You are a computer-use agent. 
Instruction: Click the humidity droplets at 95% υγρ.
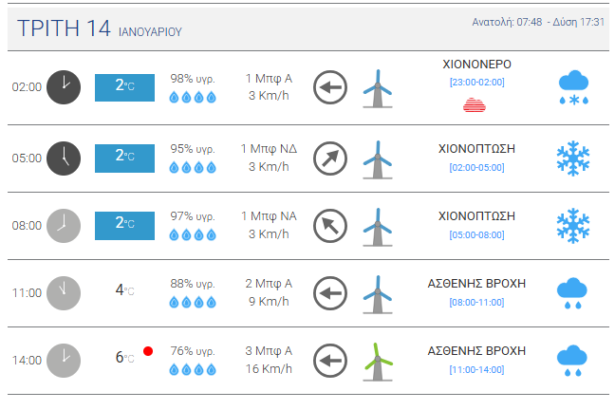click(x=192, y=166)
